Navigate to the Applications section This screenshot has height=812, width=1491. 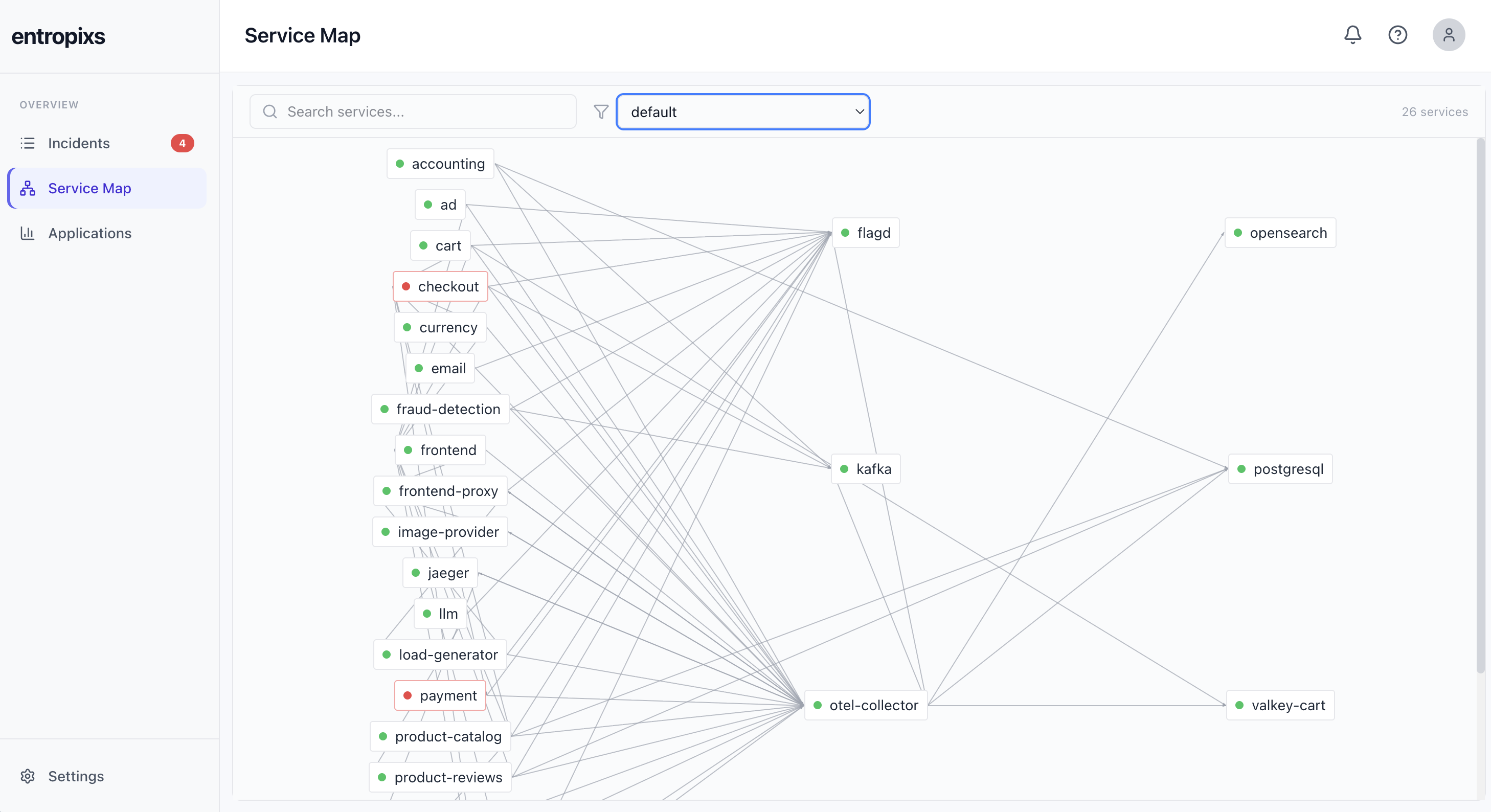[x=89, y=233]
